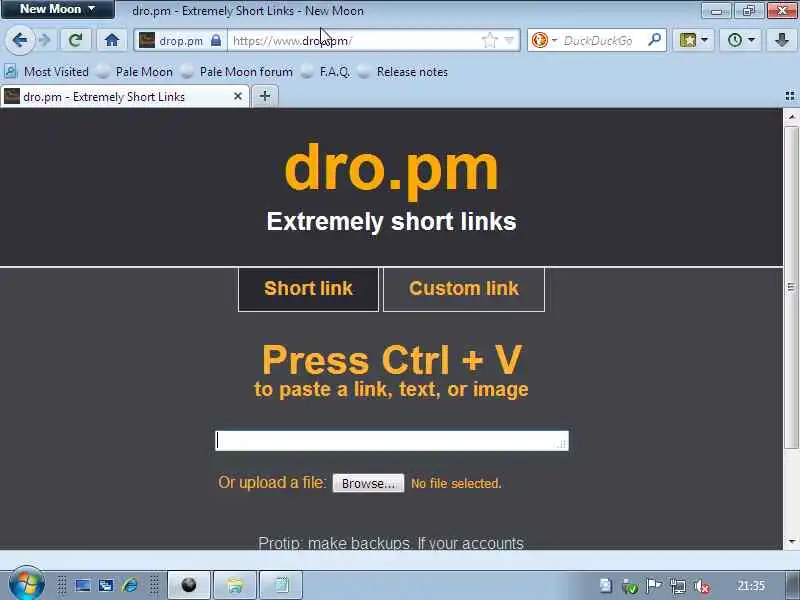Viewport: 800px width, 600px height.
Task: Click the page scrollbar down arrow
Action: (x=791, y=541)
